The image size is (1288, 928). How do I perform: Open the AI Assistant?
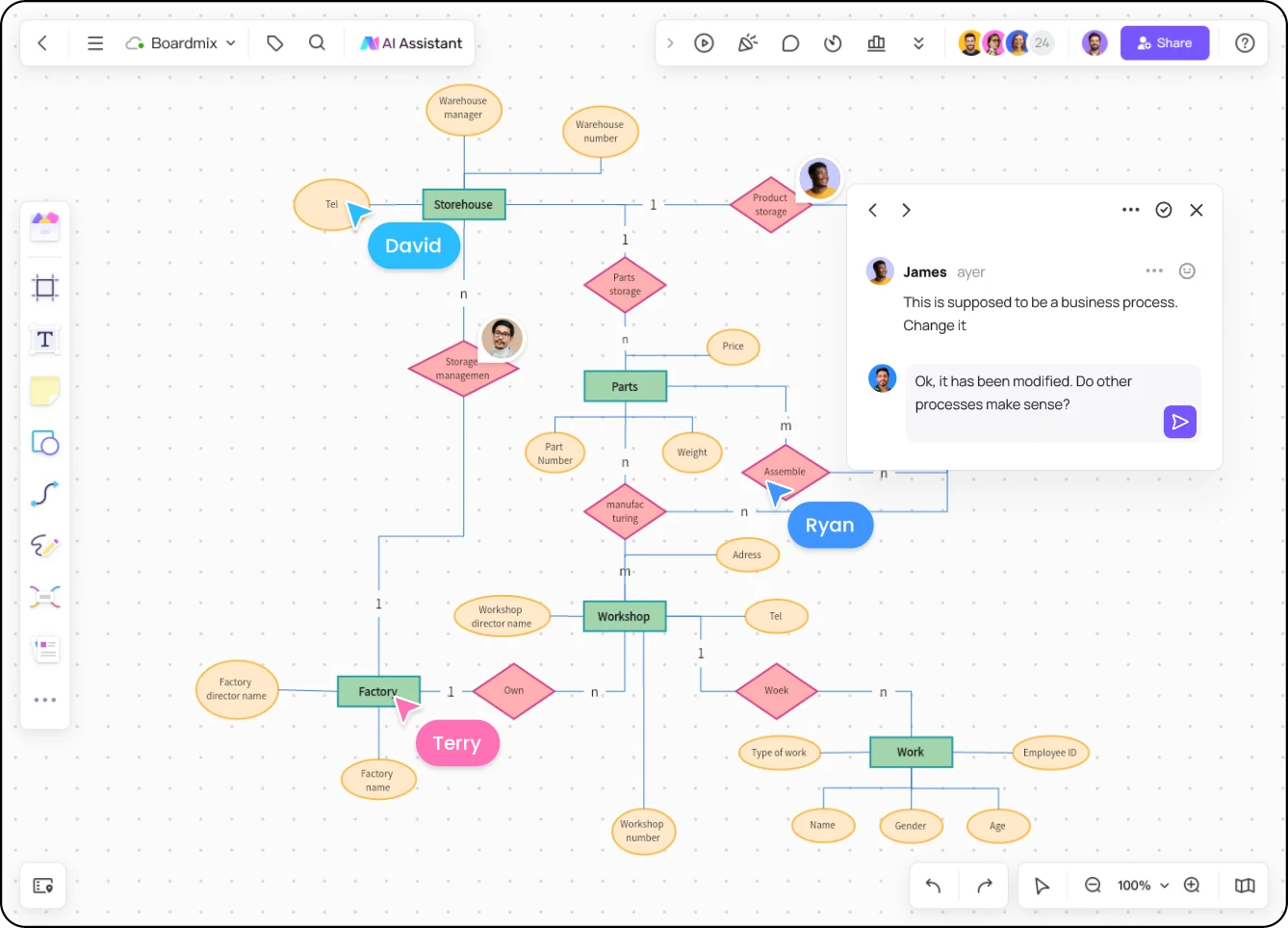[411, 43]
